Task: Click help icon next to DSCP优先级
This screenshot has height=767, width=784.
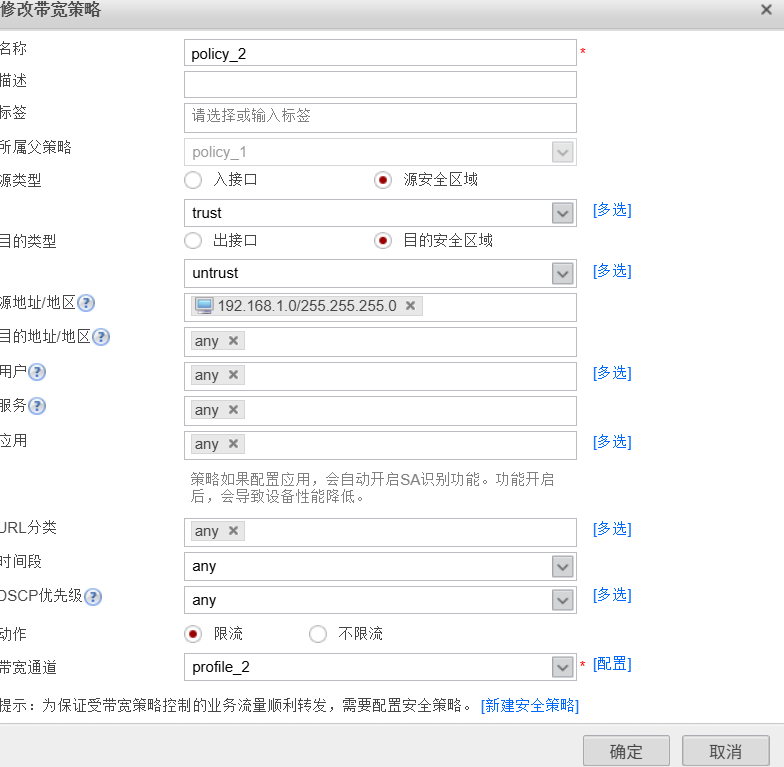Action: pos(93,597)
